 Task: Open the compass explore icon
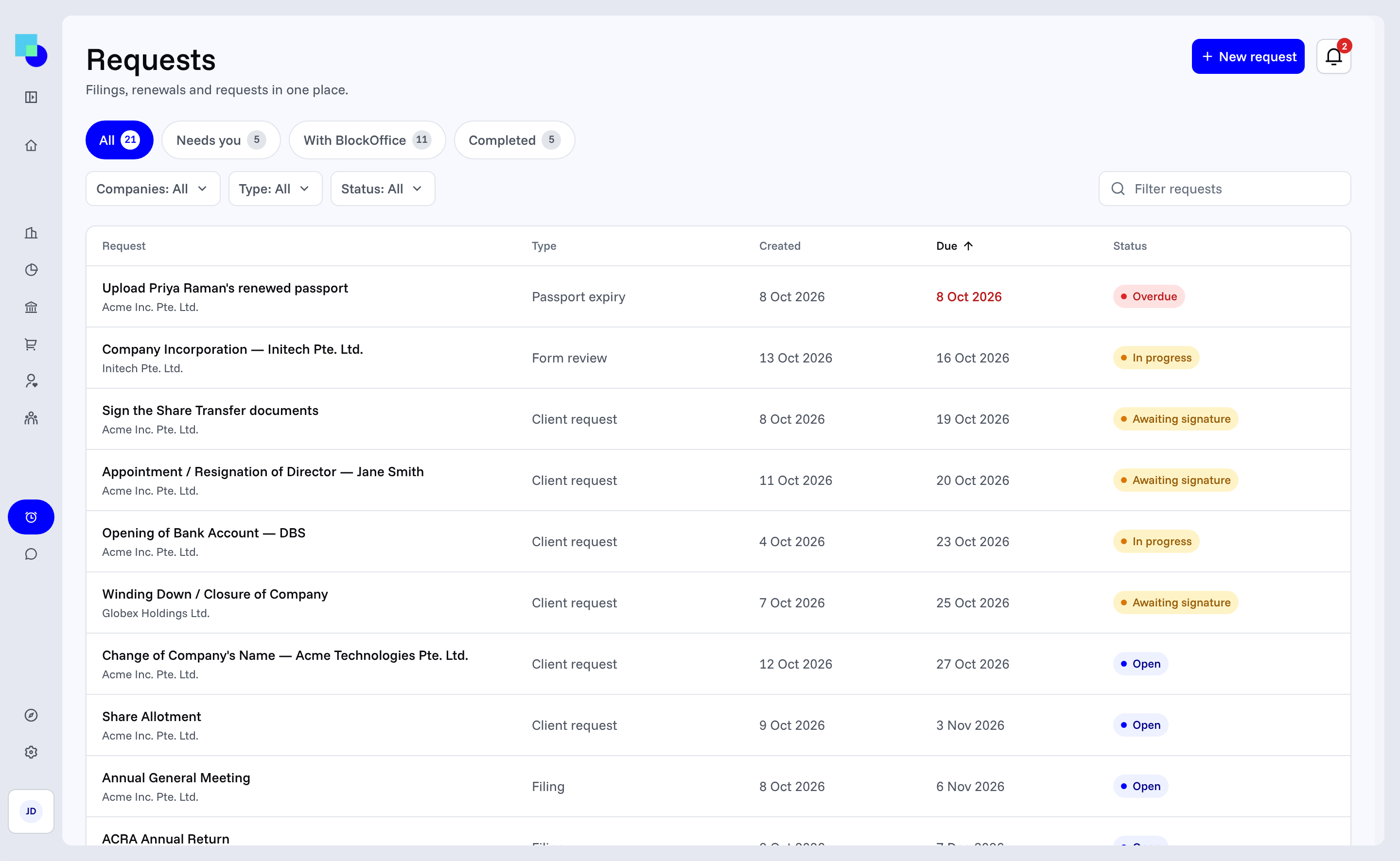coord(31,715)
